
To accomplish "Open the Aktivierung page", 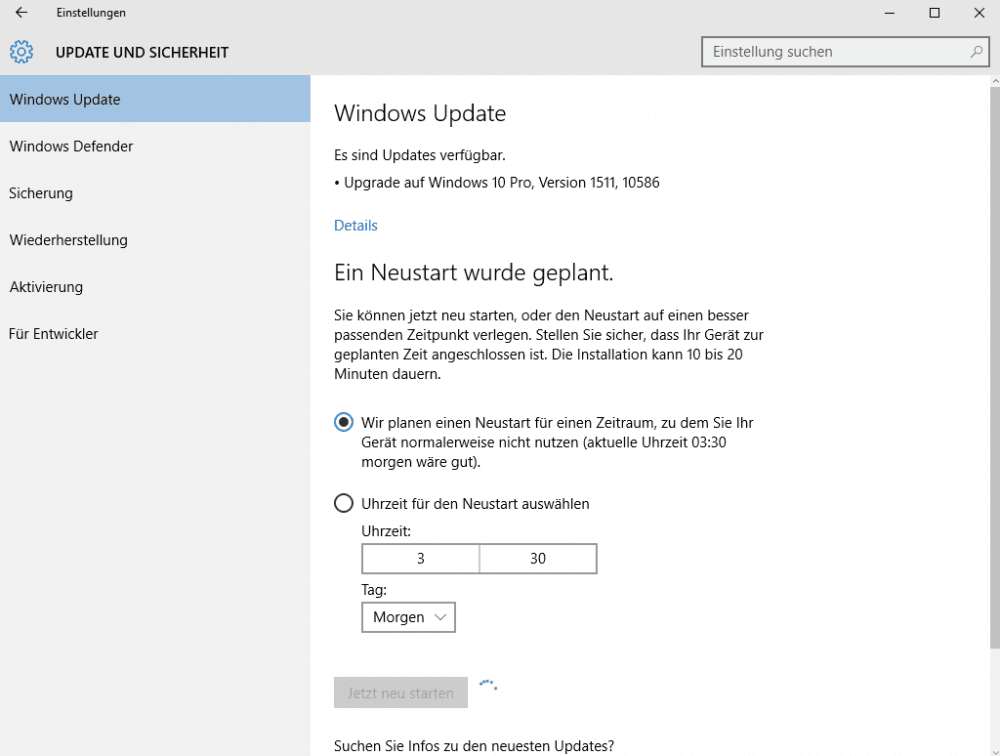I will (x=155, y=286).
